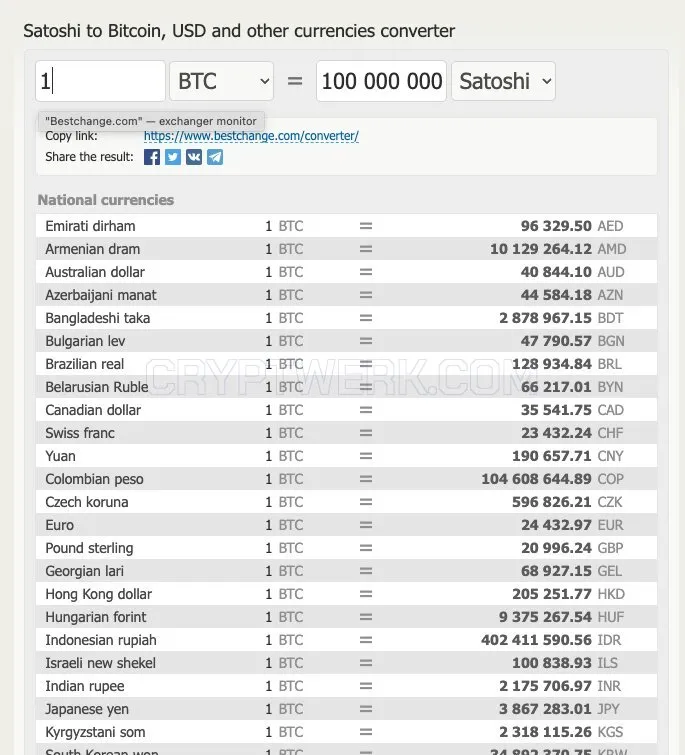Open the BTC currency dropdown
This screenshot has height=755, width=685.
221,81
